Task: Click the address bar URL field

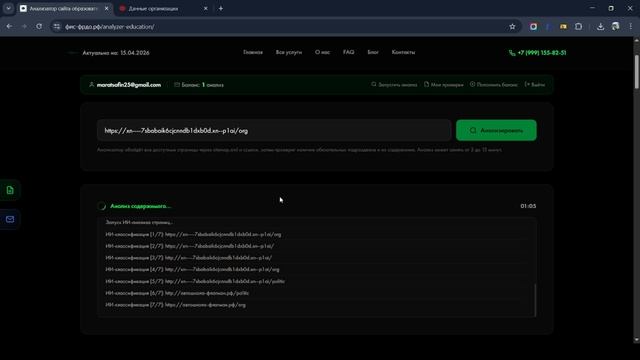Action: click(286, 27)
